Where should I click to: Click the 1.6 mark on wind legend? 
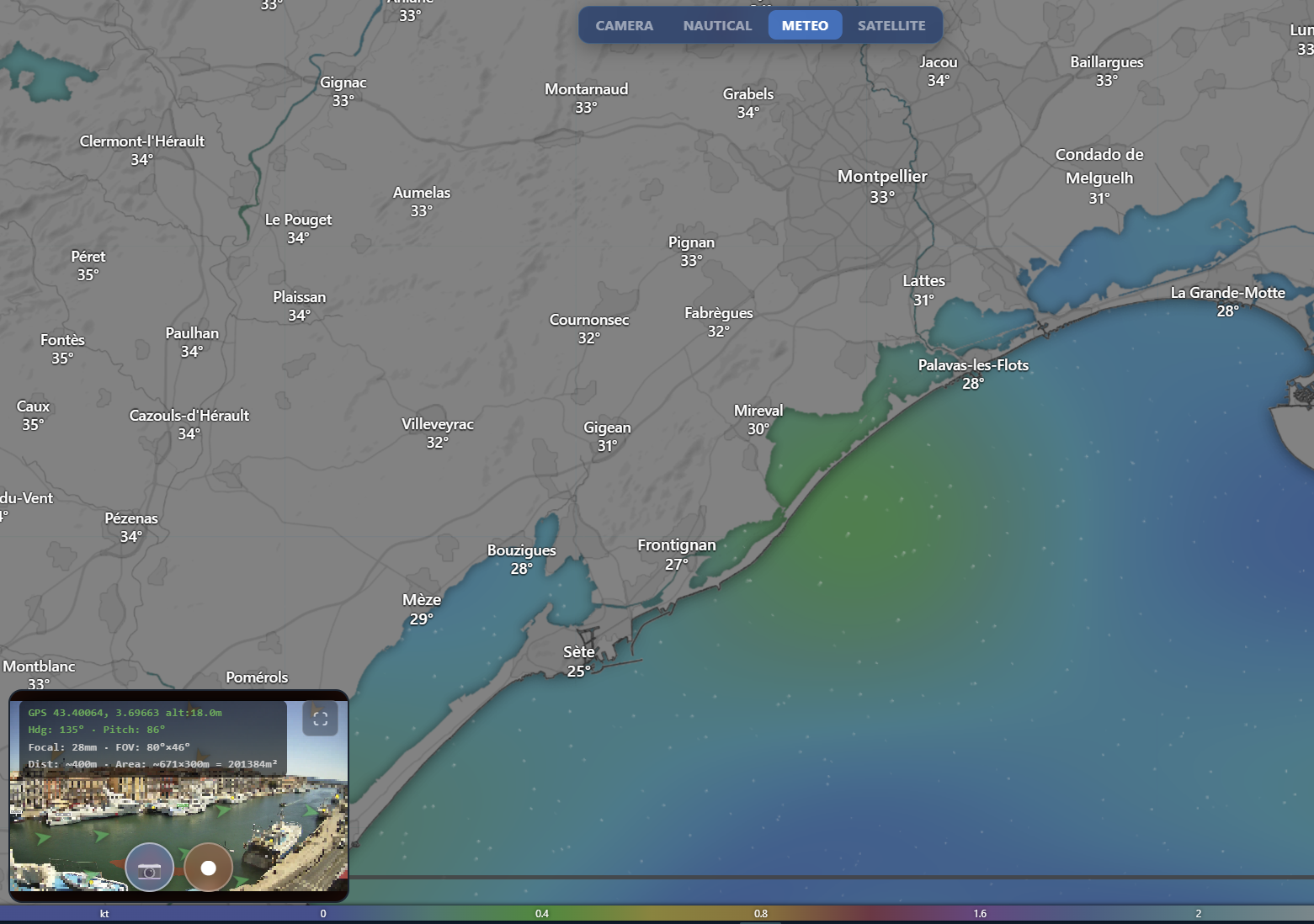980,913
